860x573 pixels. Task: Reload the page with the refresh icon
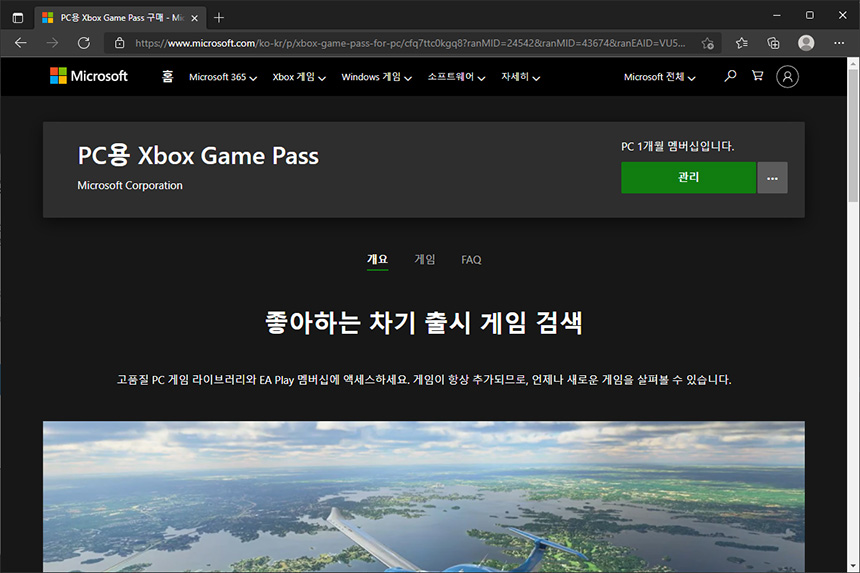click(x=83, y=43)
